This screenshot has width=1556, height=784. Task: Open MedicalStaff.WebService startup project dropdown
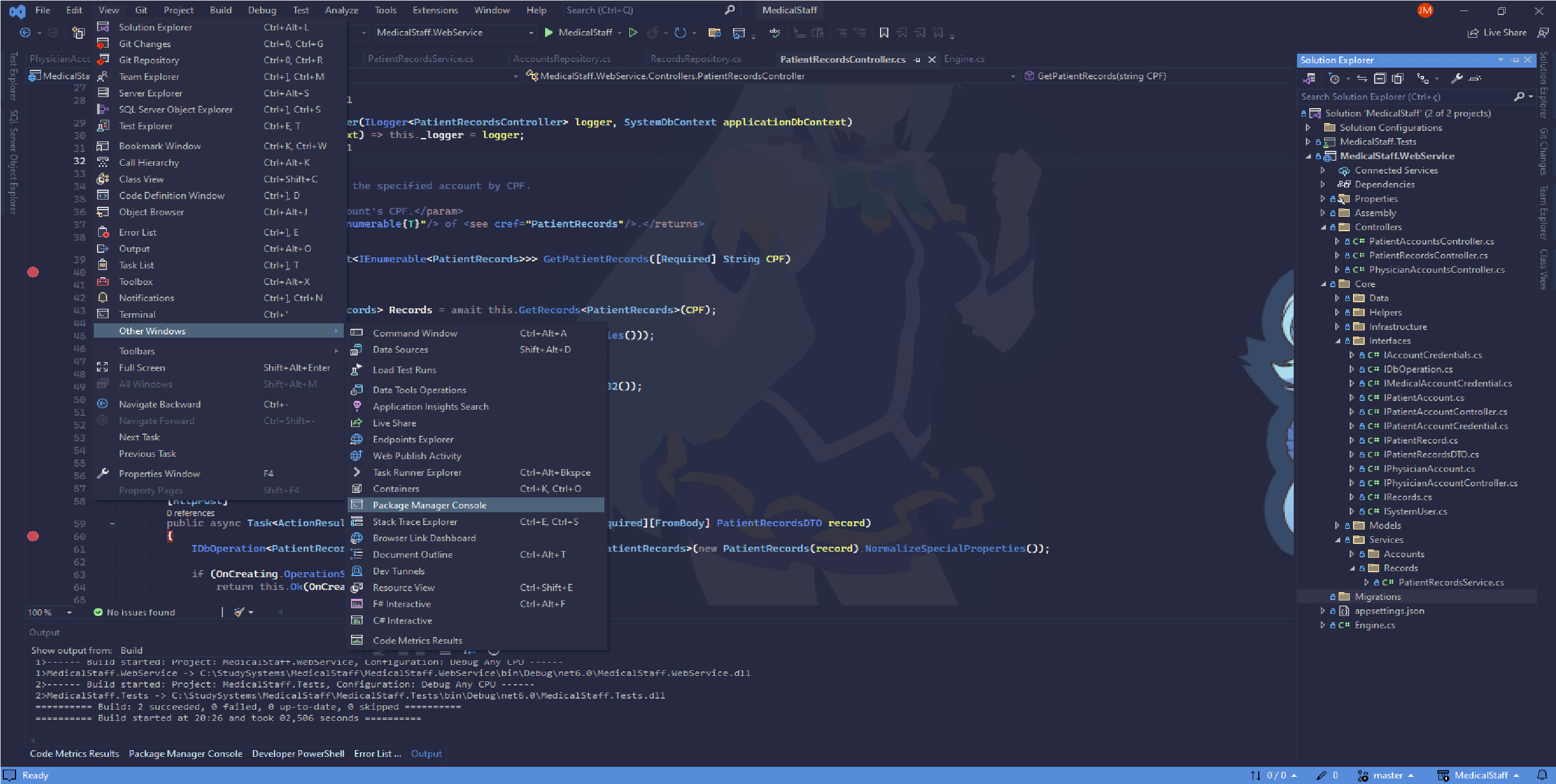tap(530, 33)
